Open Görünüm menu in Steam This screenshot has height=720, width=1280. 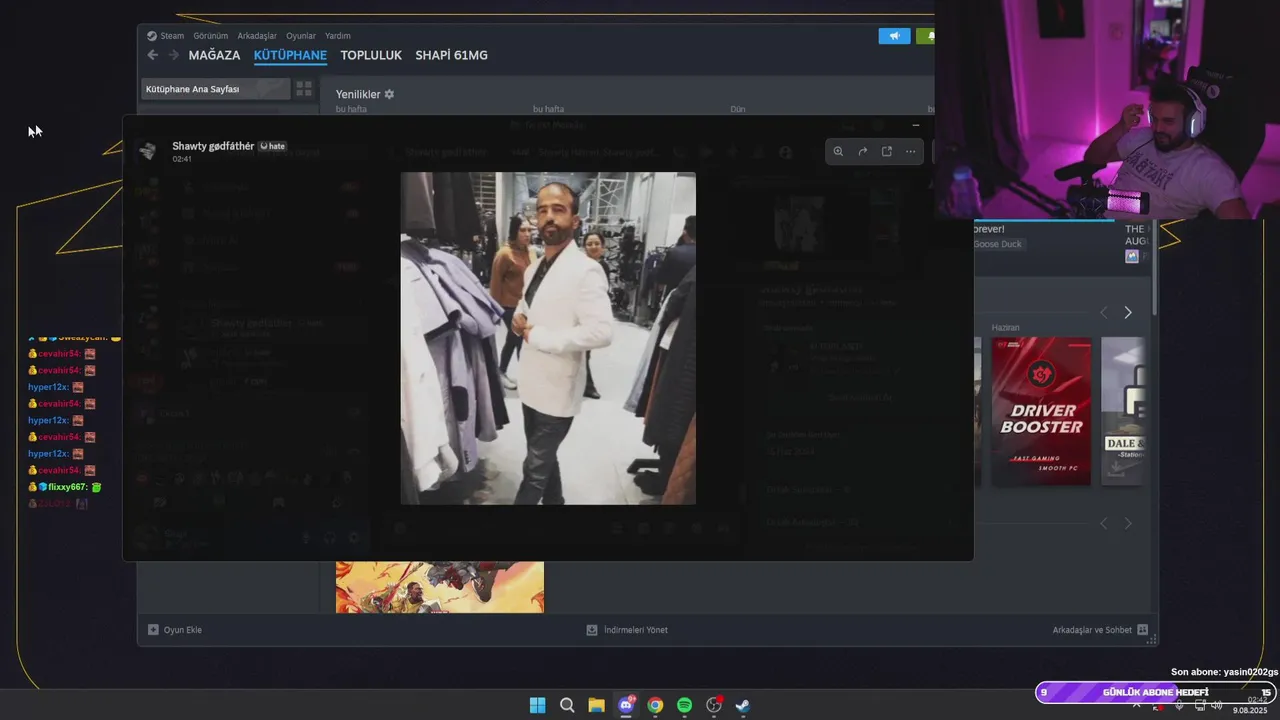click(x=211, y=36)
